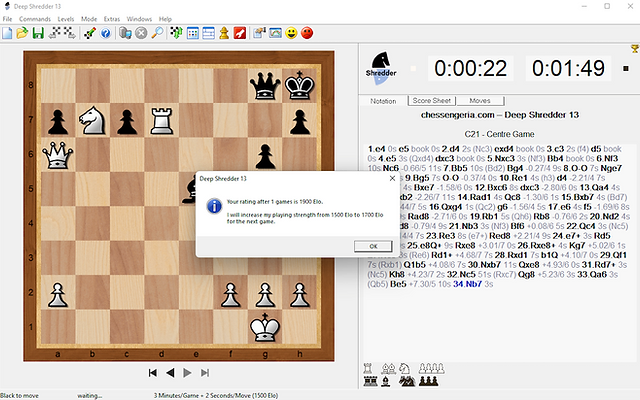Open the Windows menu
Viewport: 640px width, 400px height.
coord(139,19)
